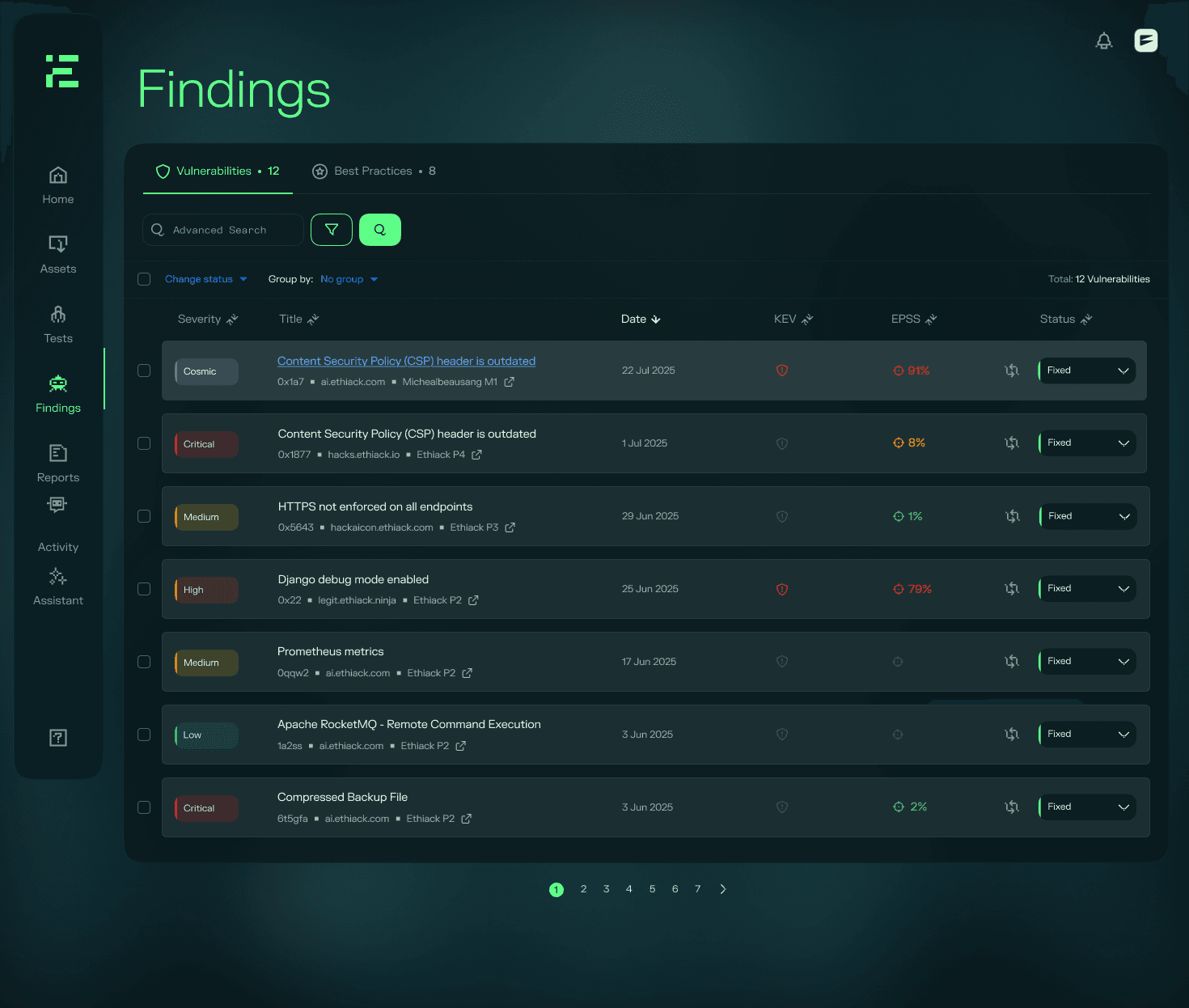The image size is (1189, 1008).
Task: Click Total: 12 Vulnerabilities text
Action: point(1099,279)
